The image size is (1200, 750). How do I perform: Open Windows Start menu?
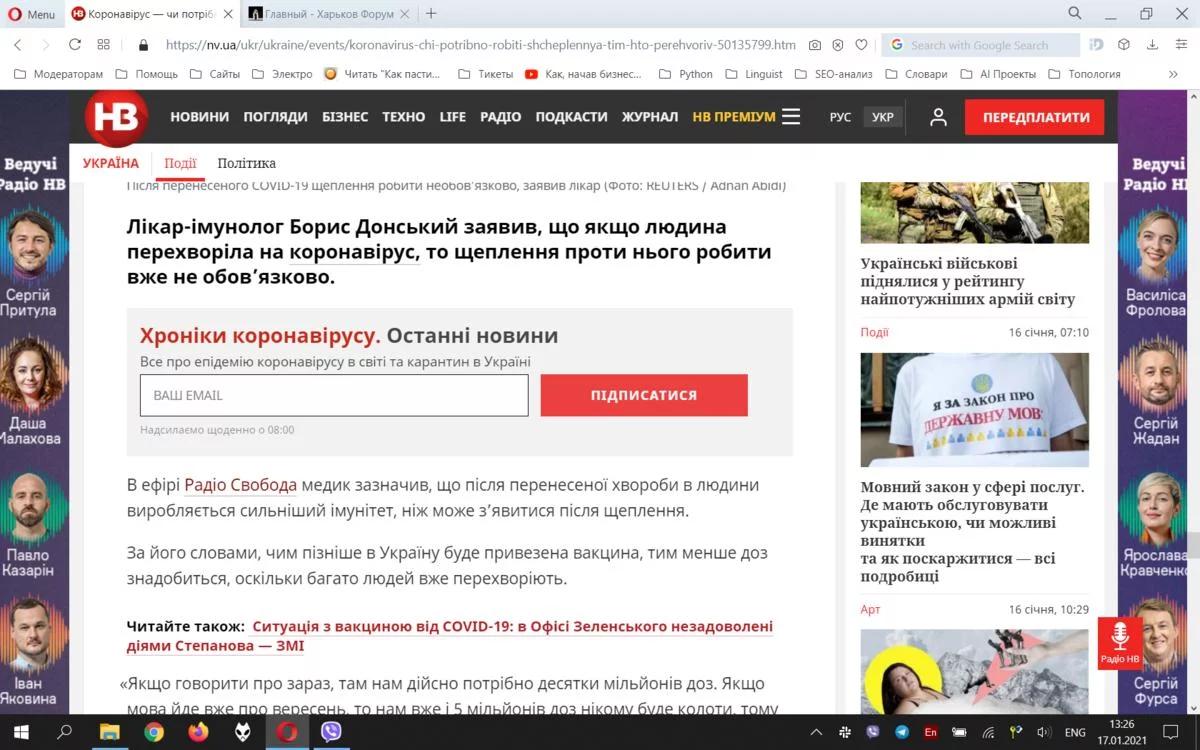tap(21, 732)
